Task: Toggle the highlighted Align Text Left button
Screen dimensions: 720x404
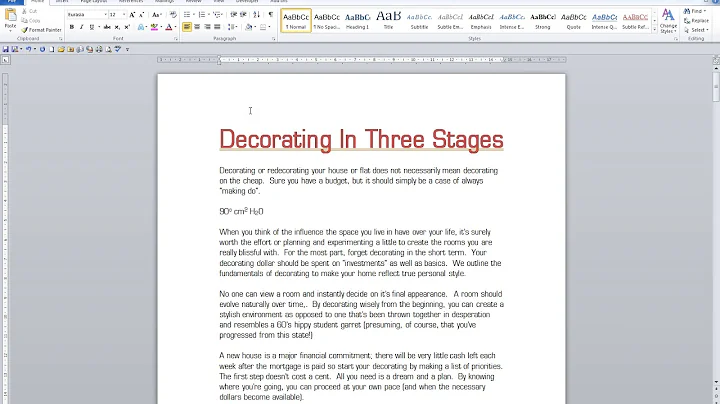Action: click(187, 27)
